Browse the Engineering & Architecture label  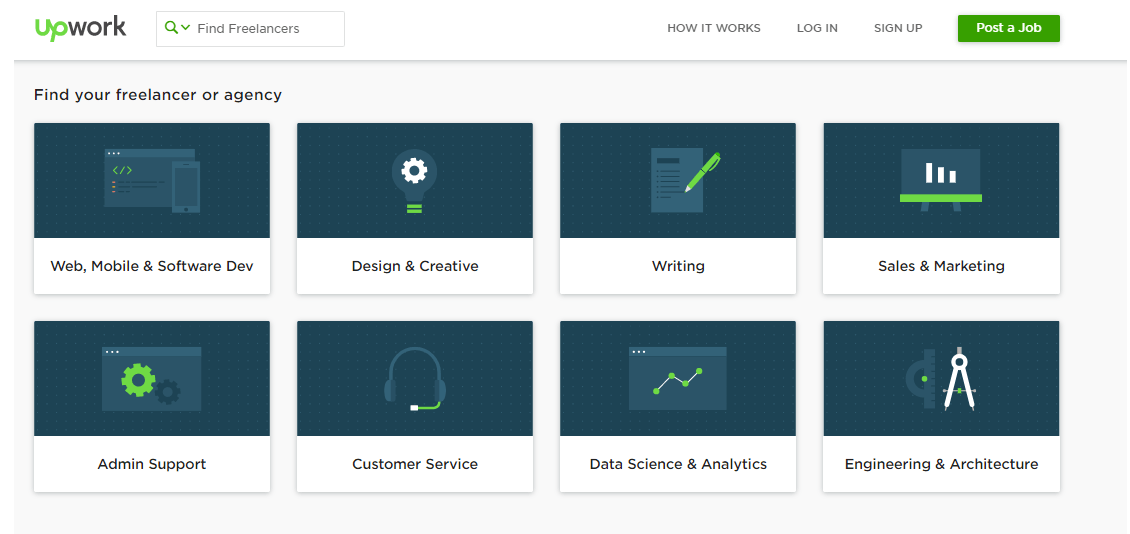[941, 464]
